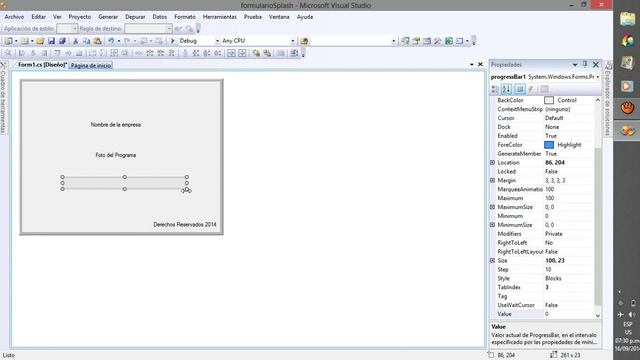Open the Cuadro de herramientas side tab
This screenshot has height=360, width=640.
click(3, 98)
